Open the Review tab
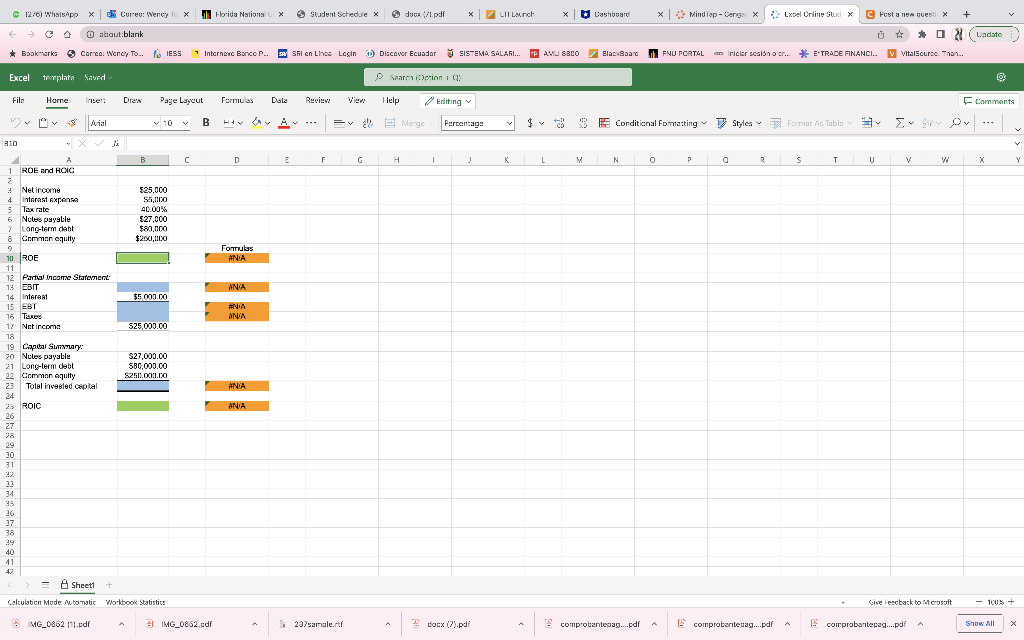Screen dimensions: 1024x640 tap(317, 100)
